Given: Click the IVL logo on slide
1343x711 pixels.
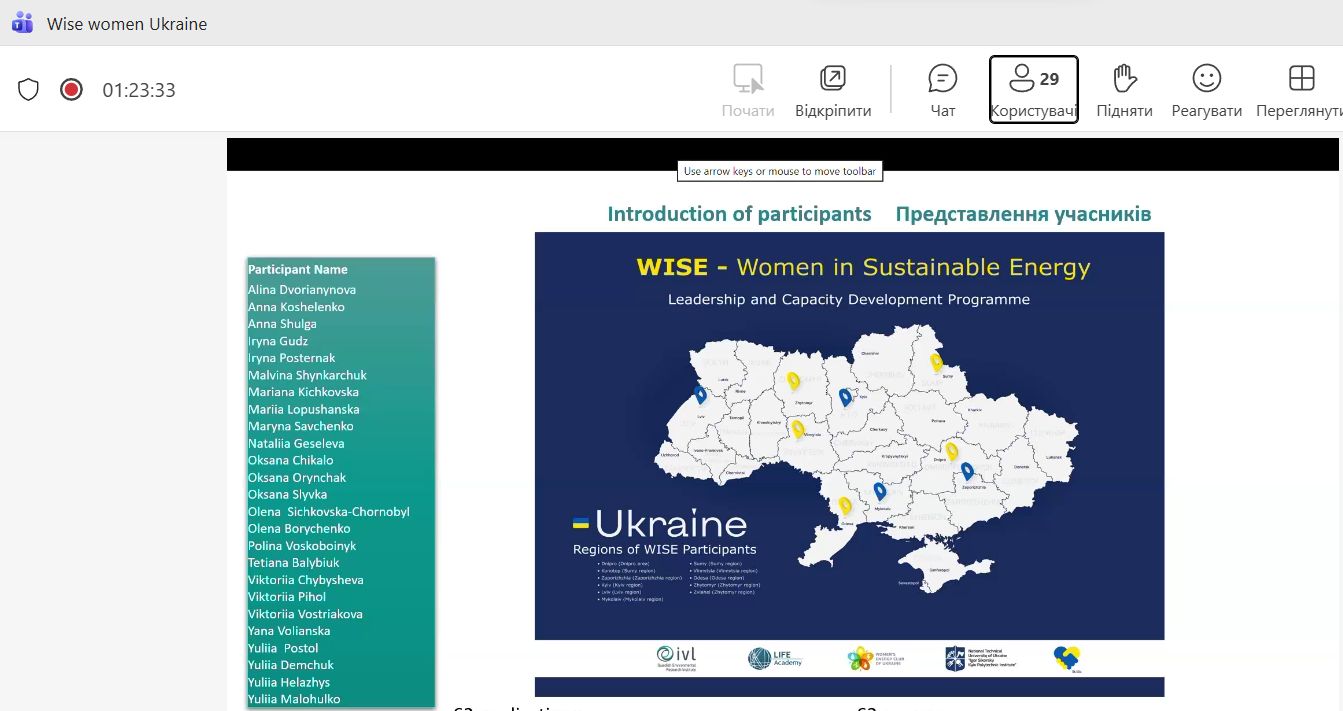Looking at the screenshot, I should pos(676,658).
